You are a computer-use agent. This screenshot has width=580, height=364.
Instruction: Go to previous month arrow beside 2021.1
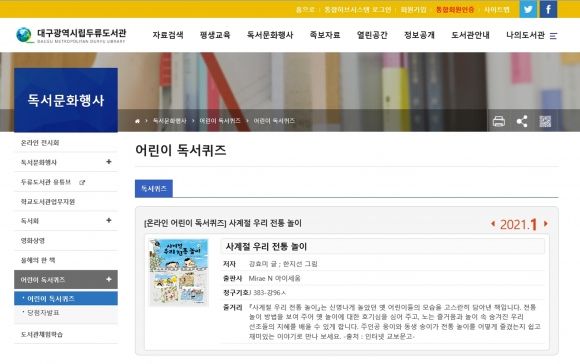coord(493,224)
